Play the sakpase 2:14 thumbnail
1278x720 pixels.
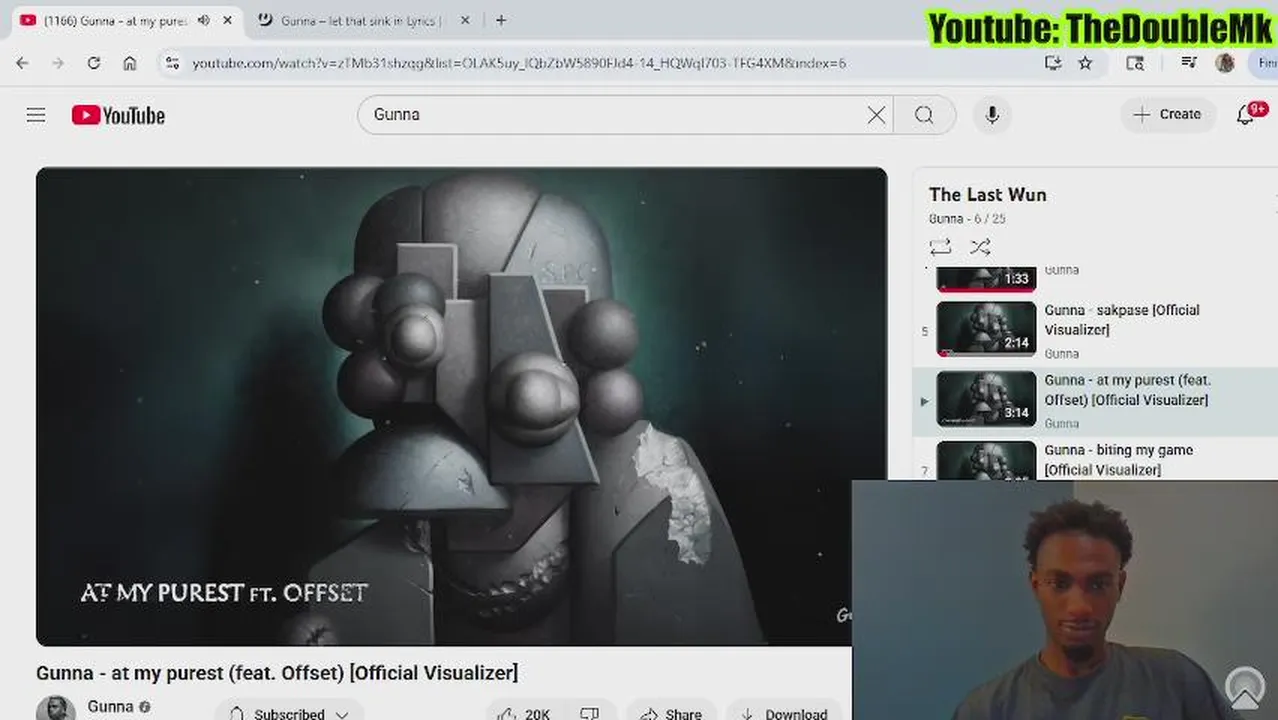tap(986, 328)
